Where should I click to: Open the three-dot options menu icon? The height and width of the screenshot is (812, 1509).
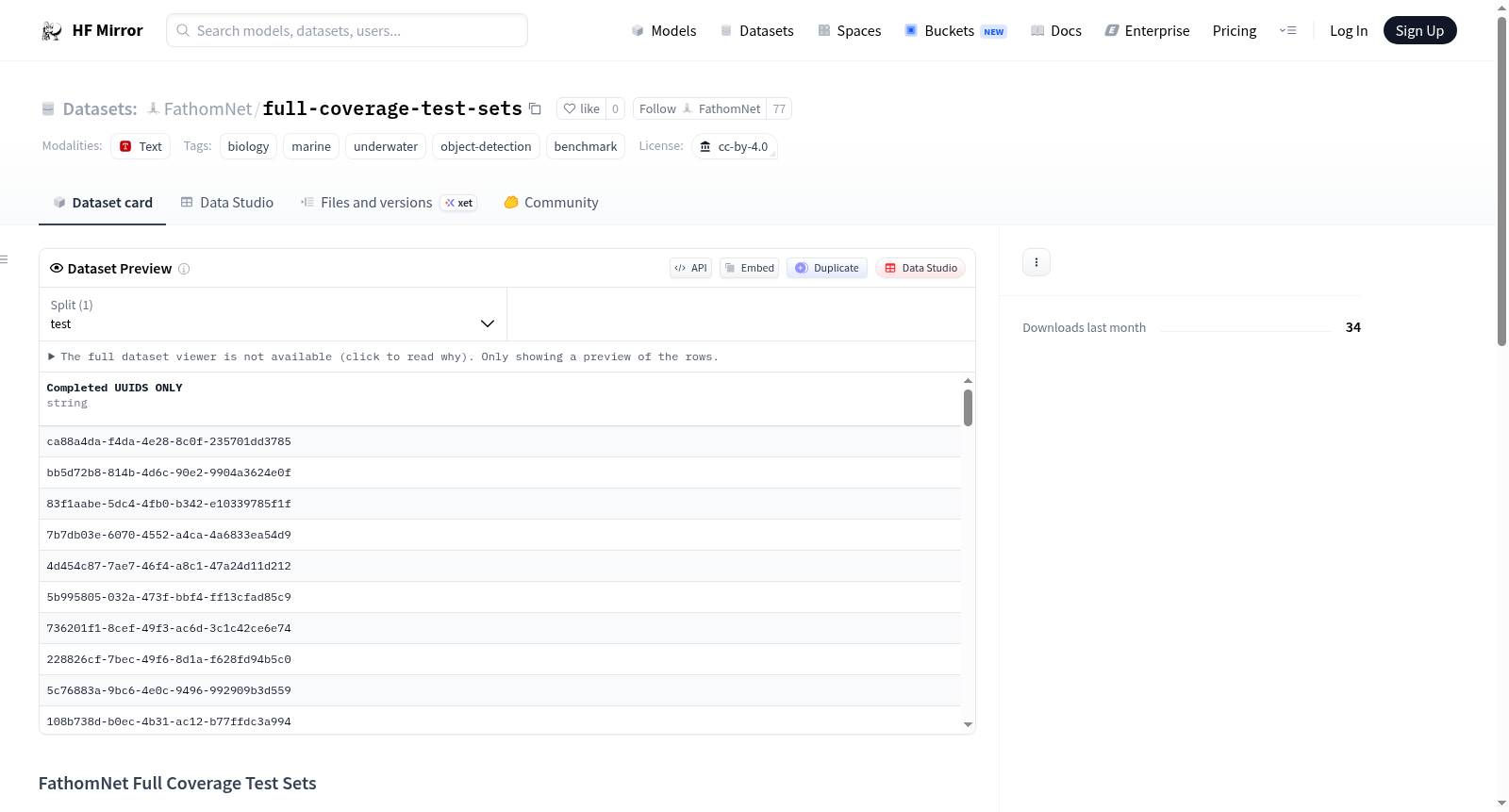coord(1036,262)
